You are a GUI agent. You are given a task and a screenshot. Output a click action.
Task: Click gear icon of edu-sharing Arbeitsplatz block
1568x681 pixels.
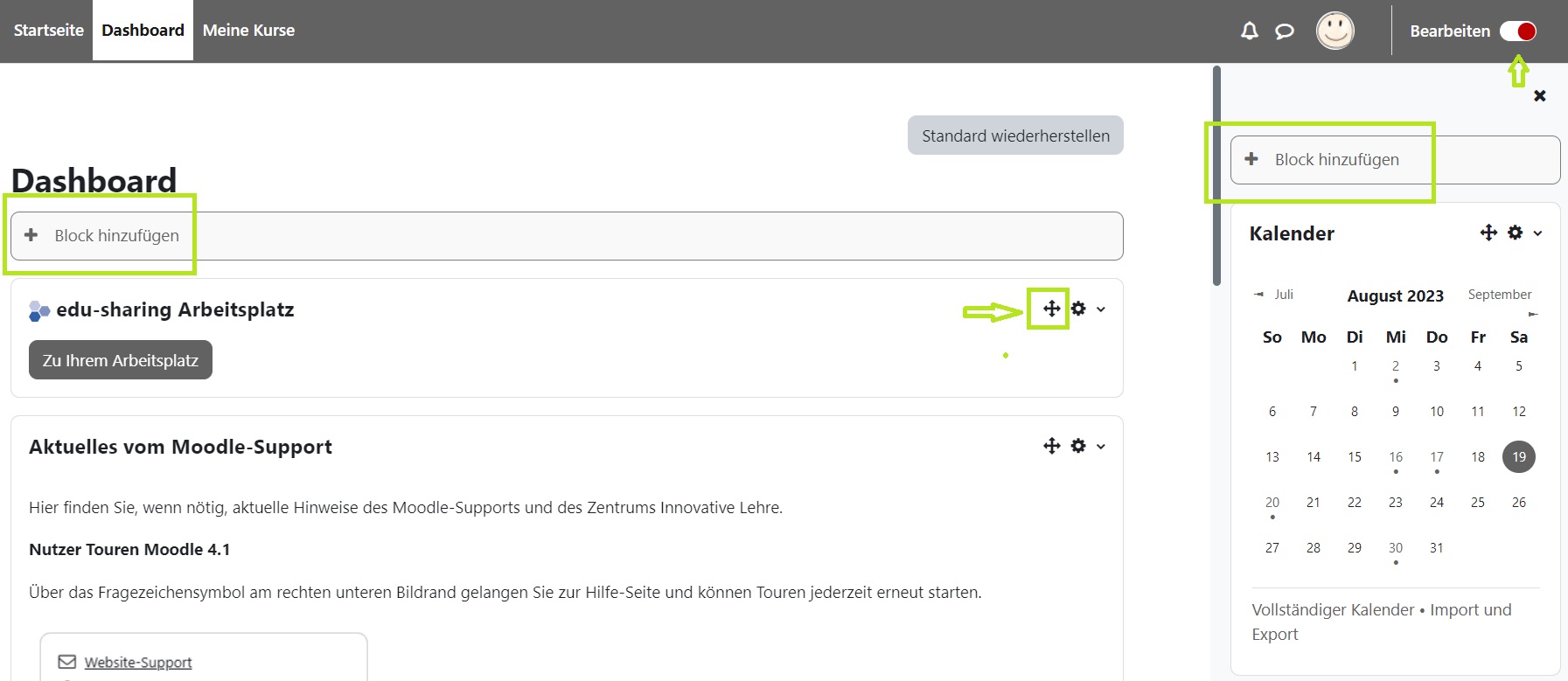[1078, 309]
